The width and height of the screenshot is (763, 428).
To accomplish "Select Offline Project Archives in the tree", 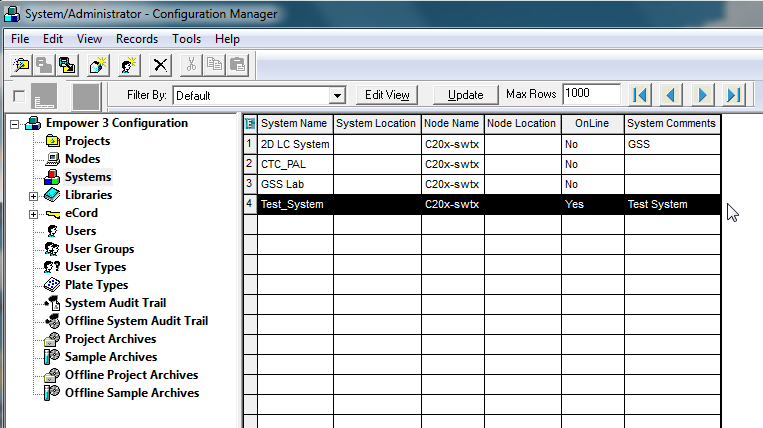I will [x=131, y=375].
